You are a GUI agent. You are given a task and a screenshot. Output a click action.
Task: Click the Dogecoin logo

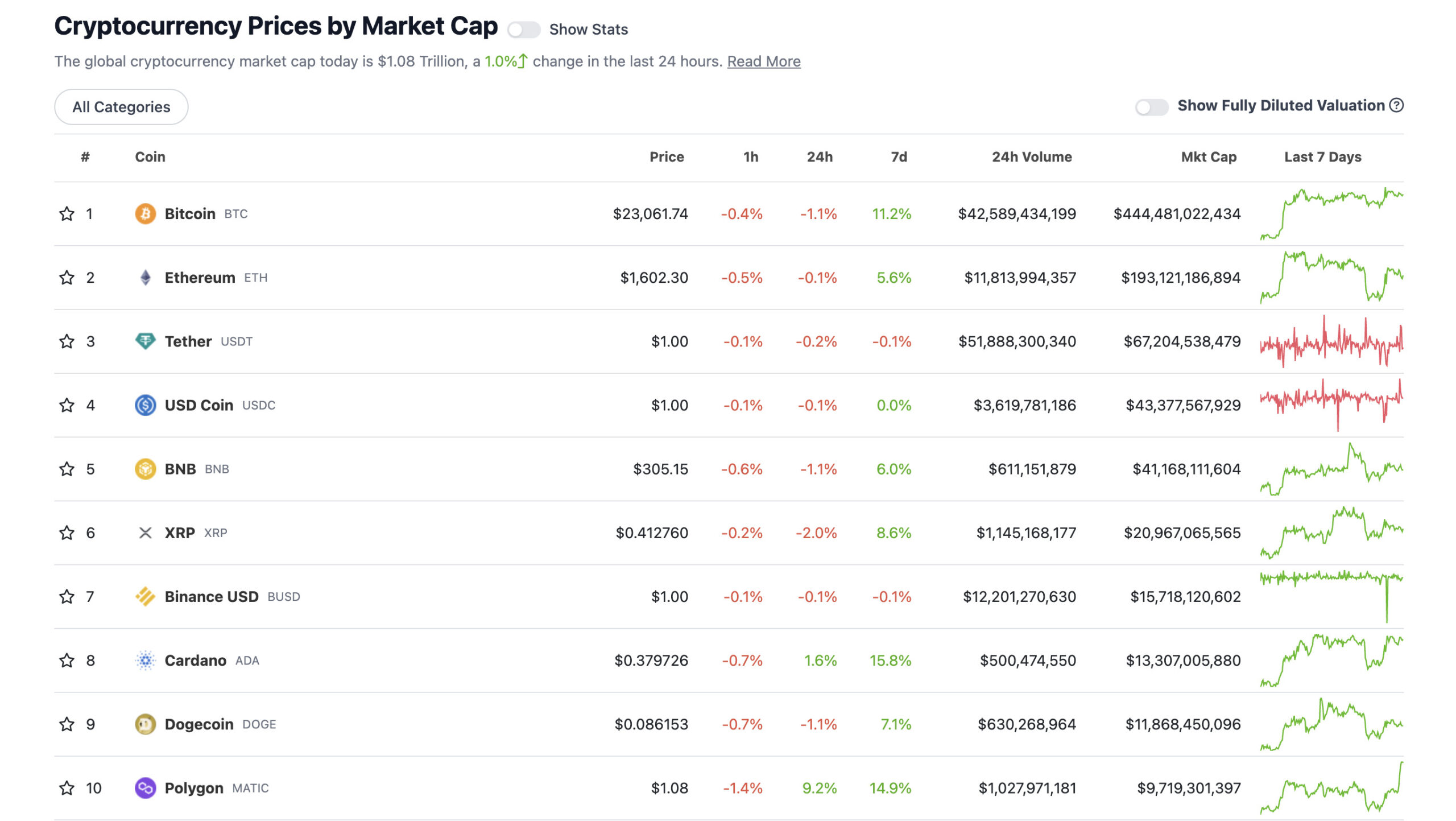tap(145, 724)
